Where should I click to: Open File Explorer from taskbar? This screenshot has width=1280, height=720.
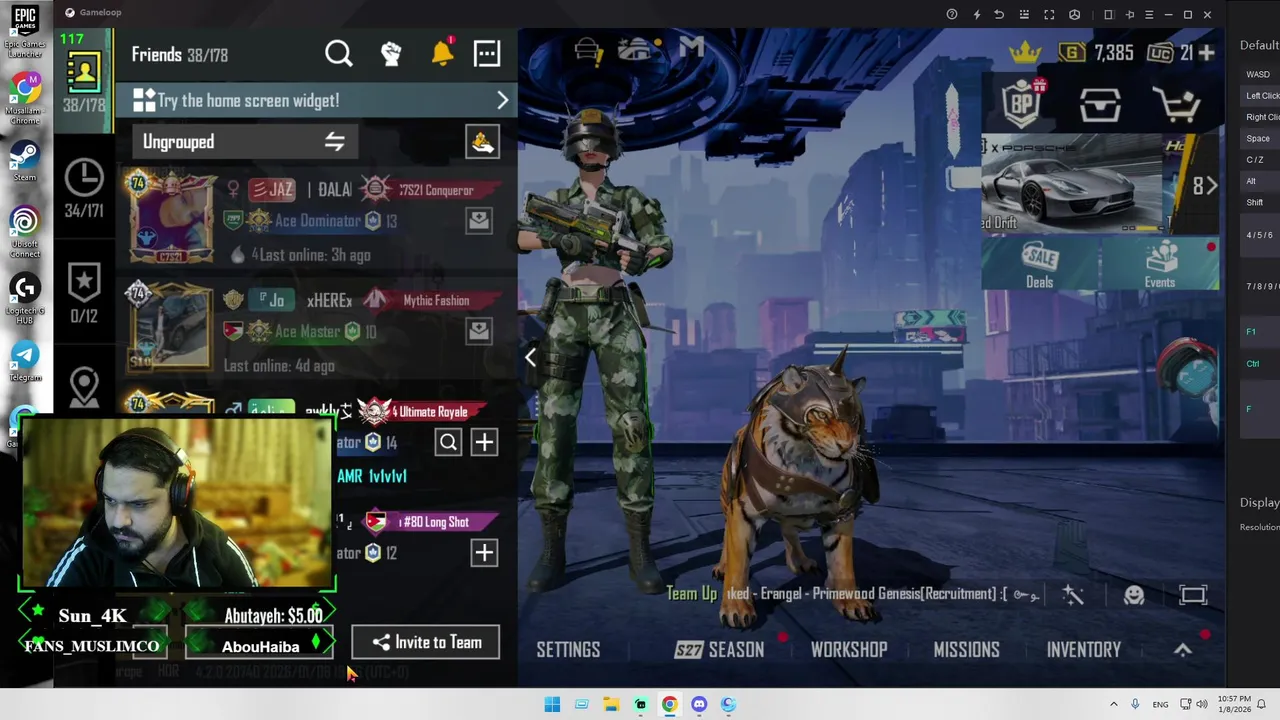(611, 704)
